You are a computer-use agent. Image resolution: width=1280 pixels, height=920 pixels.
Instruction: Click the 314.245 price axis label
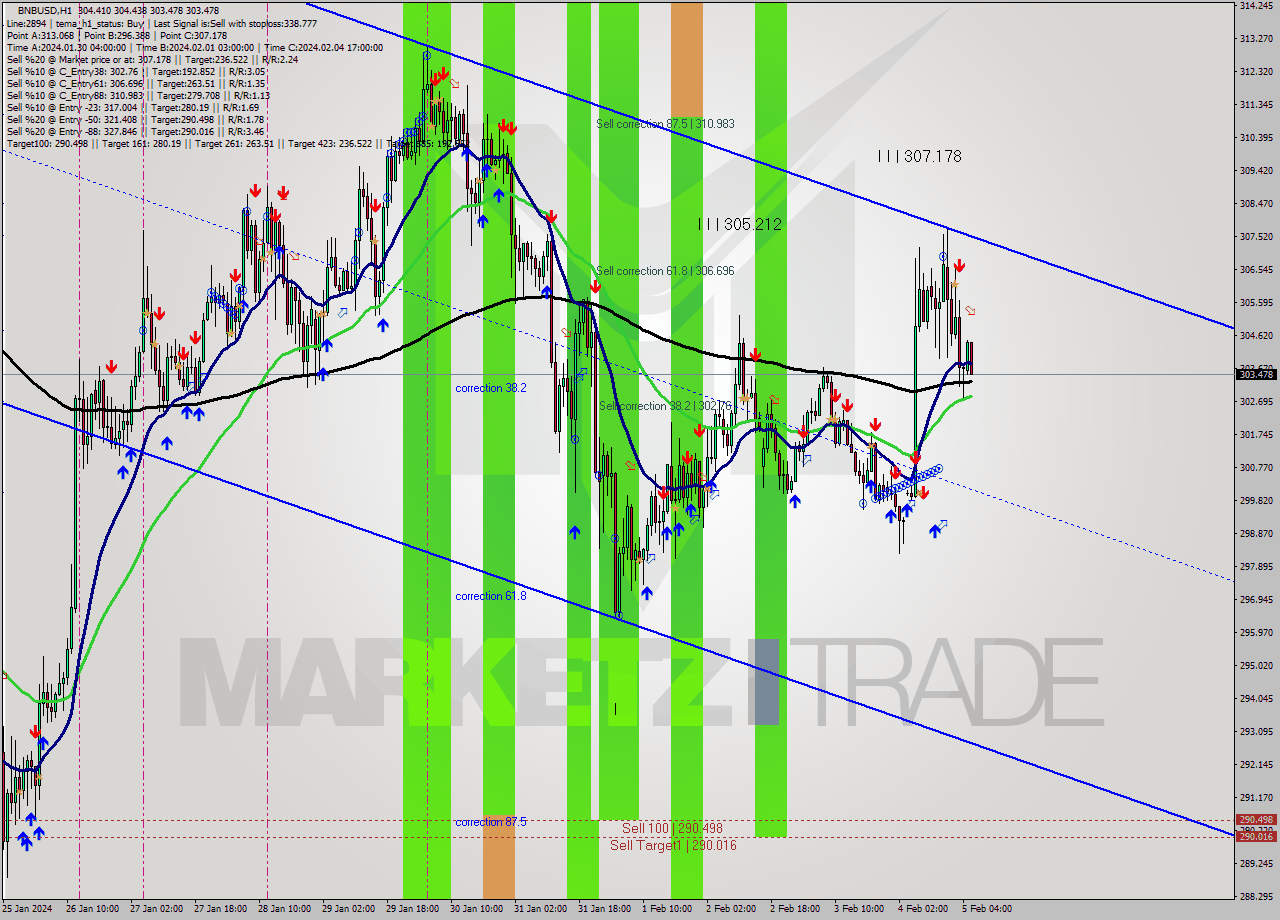1256,6
